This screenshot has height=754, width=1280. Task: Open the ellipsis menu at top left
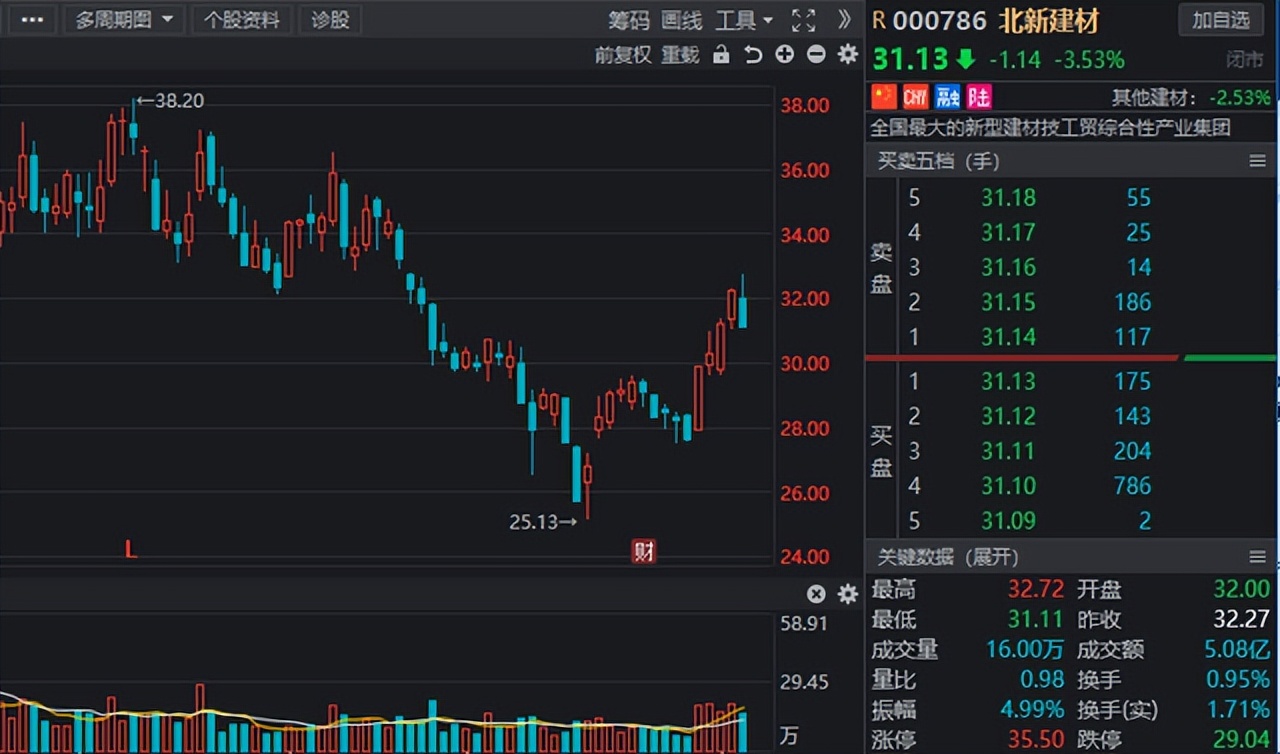31,20
